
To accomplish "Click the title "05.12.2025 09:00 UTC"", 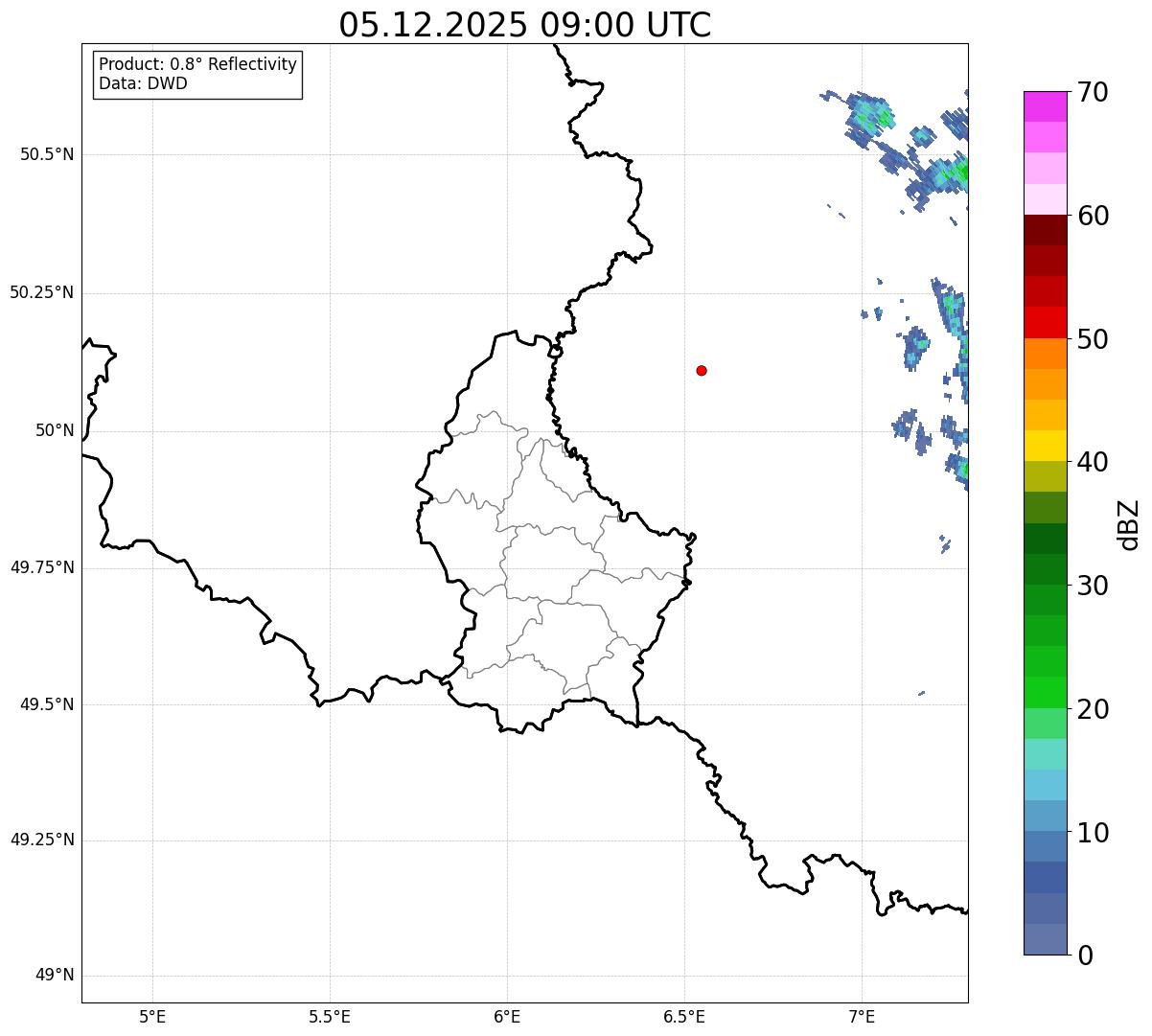I will 525,25.
